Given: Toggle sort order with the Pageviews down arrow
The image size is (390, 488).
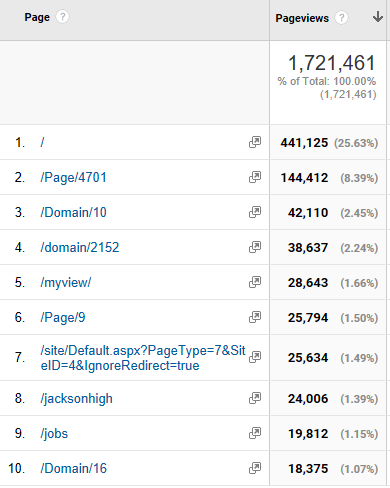Looking at the screenshot, I should click(378, 17).
